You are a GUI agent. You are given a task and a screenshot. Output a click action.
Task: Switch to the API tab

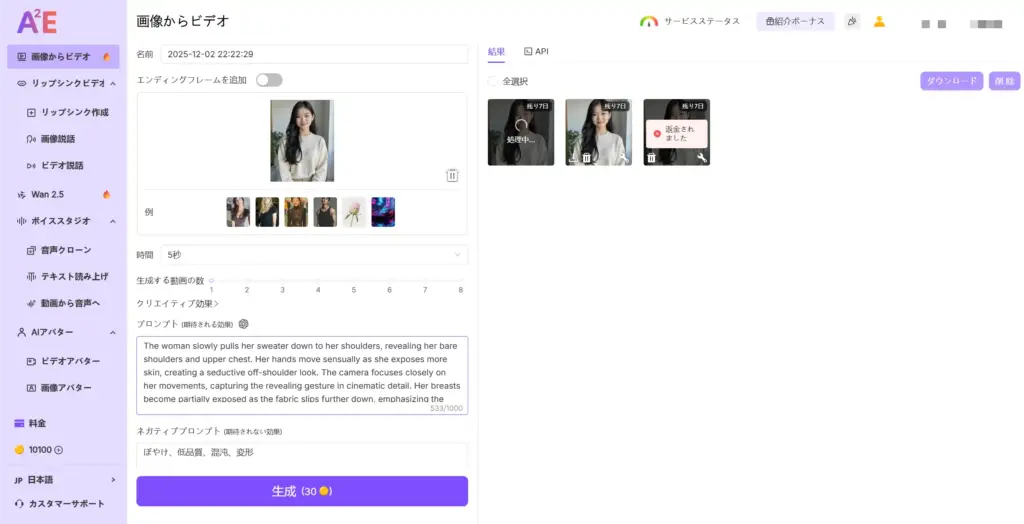(536, 51)
